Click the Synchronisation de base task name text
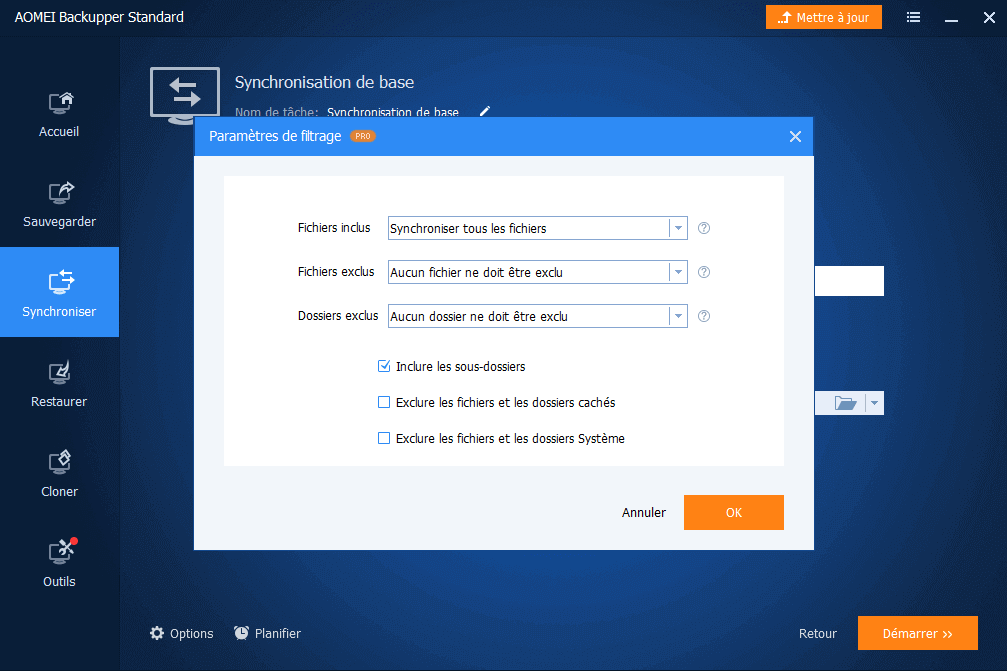 coord(393,112)
